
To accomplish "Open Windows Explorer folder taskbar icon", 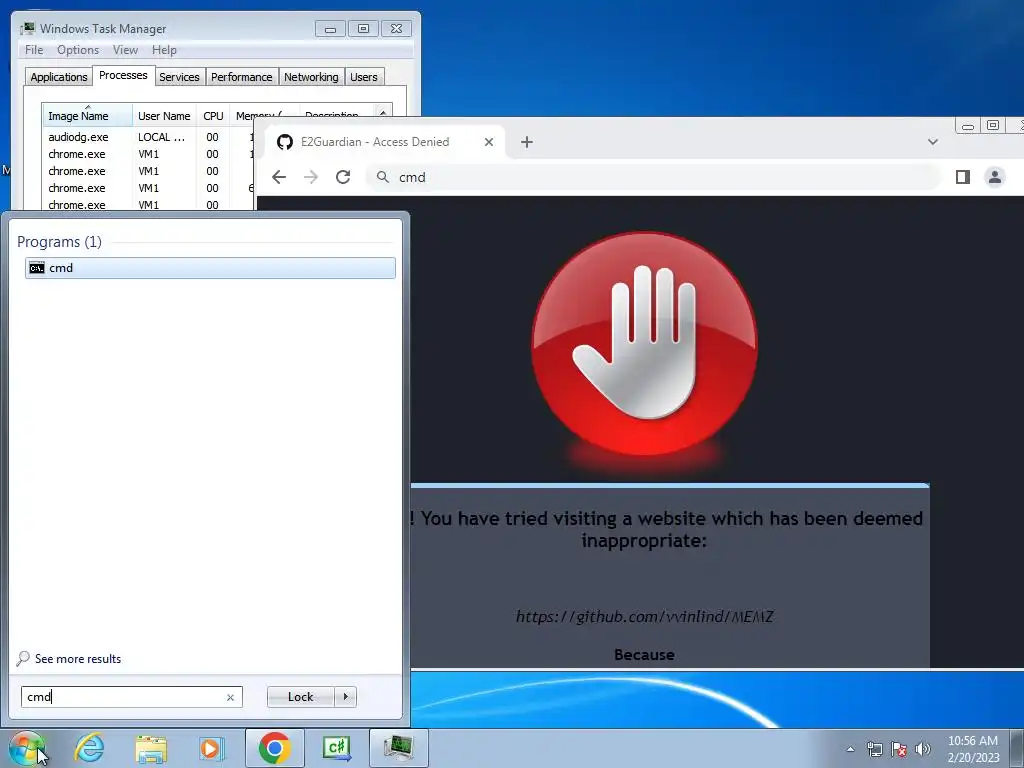I will coord(151,748).
